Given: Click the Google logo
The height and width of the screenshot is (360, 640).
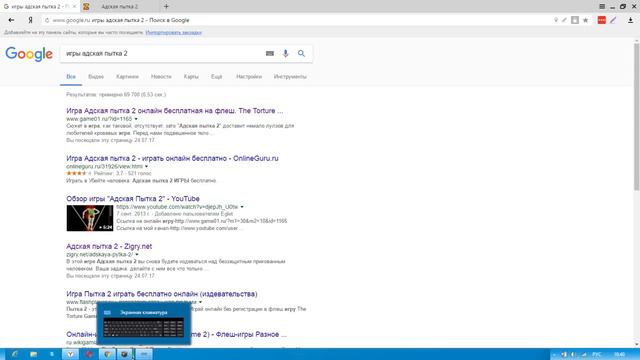Looking at the screenshot, I should (29, 54).
